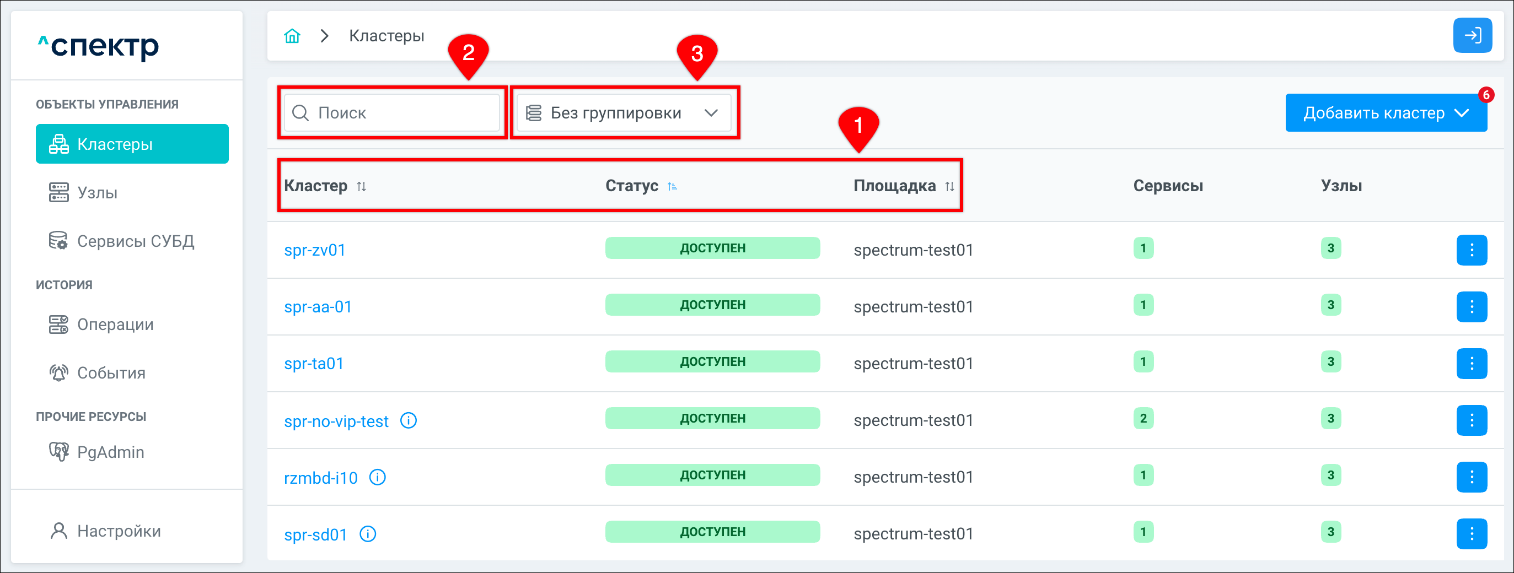Toggle sorting on the Статус column
Viewport: 1514px width, 573px height.
[x=672, y=186]
